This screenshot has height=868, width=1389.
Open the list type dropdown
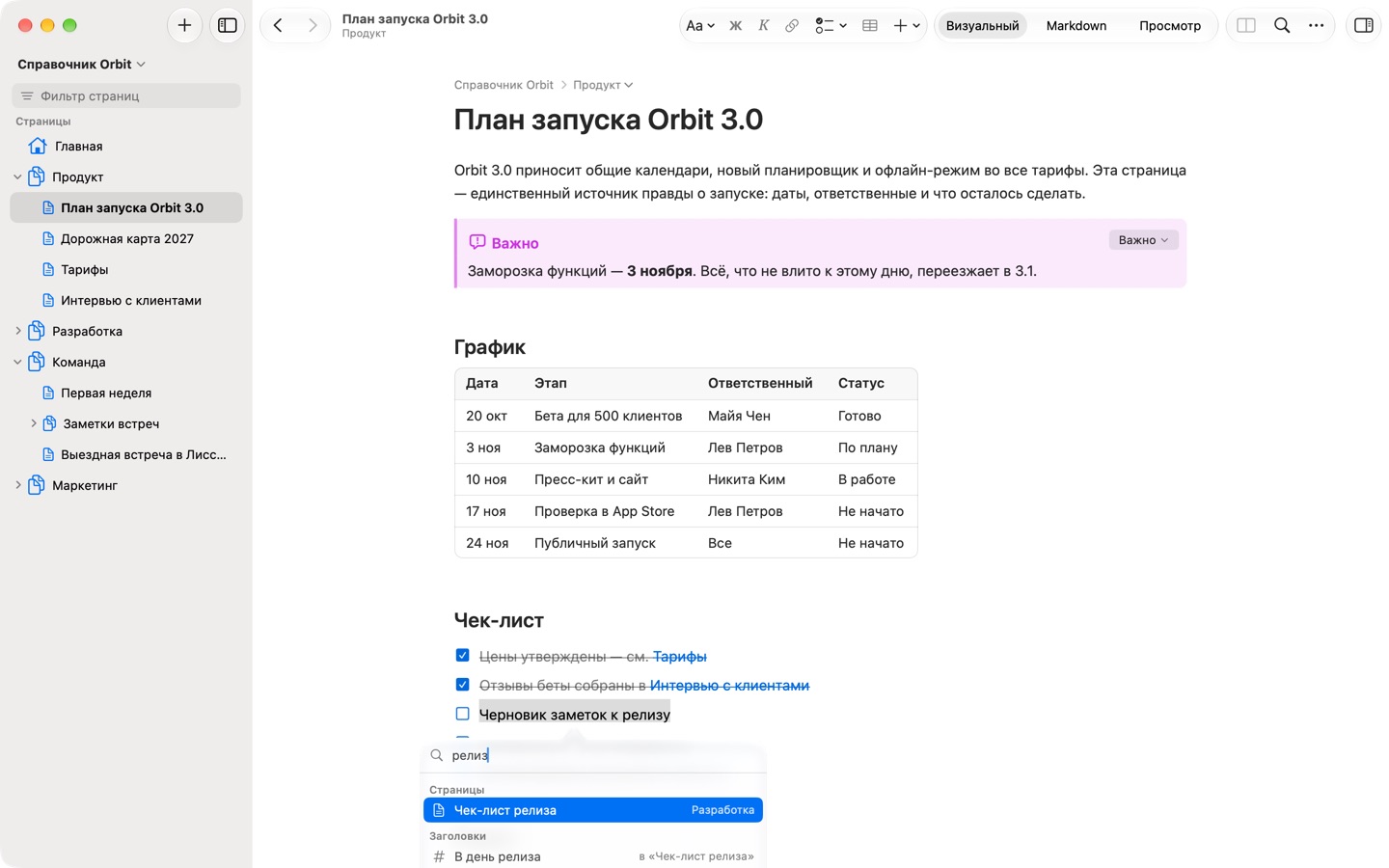pyautogui.click(x=831, y=26)
